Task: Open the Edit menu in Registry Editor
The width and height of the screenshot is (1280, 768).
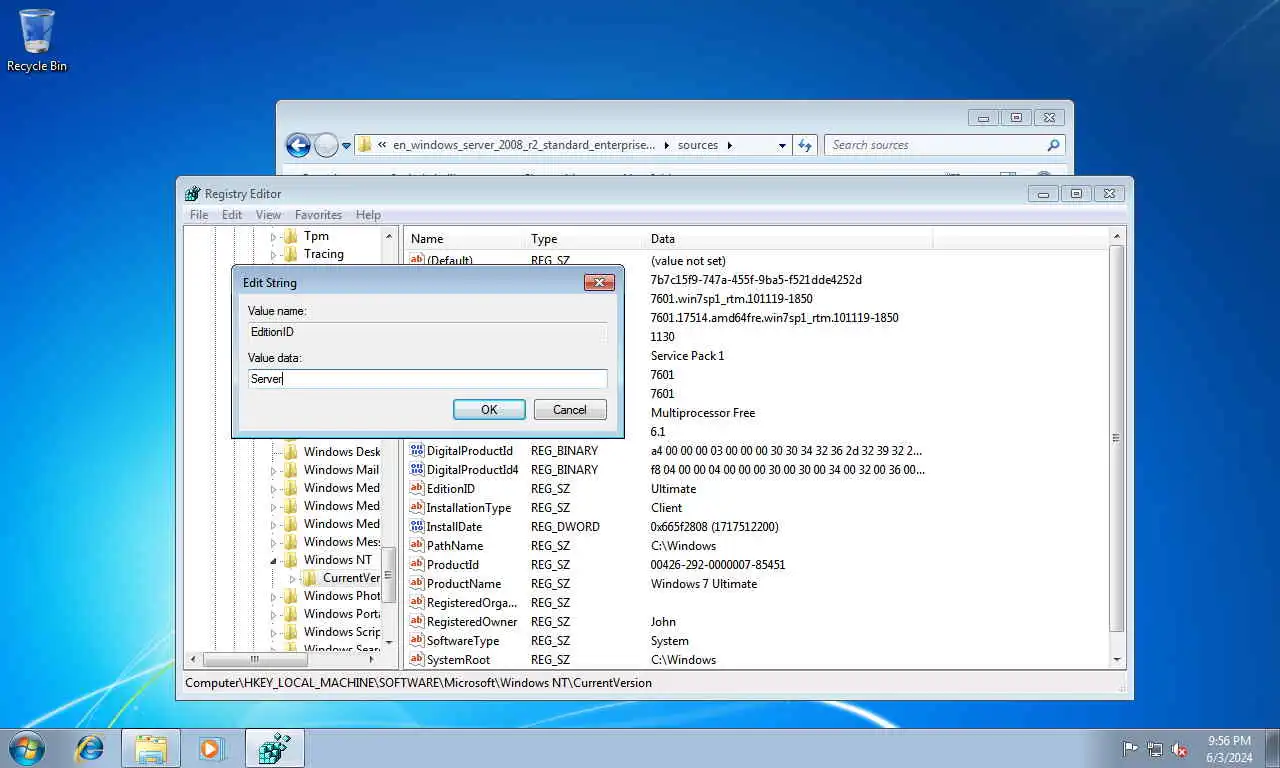Action: 232,215
